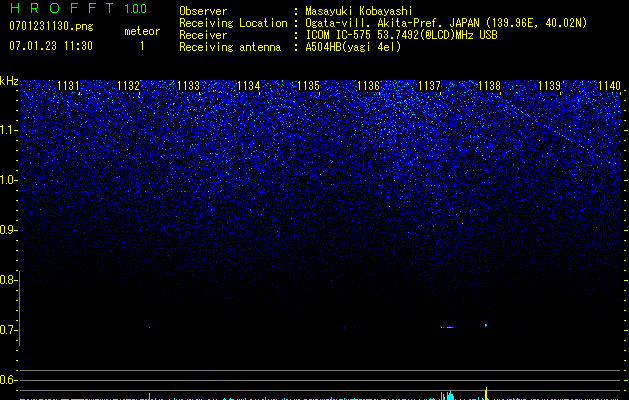
Task: Click the 1136 time marker
Action: point(369,86)
